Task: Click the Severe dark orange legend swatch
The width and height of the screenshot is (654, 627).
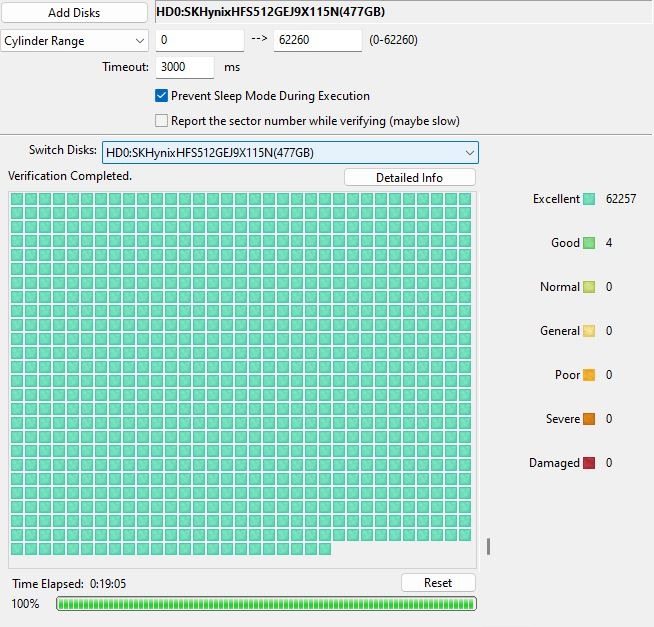Action: point(590,419)
